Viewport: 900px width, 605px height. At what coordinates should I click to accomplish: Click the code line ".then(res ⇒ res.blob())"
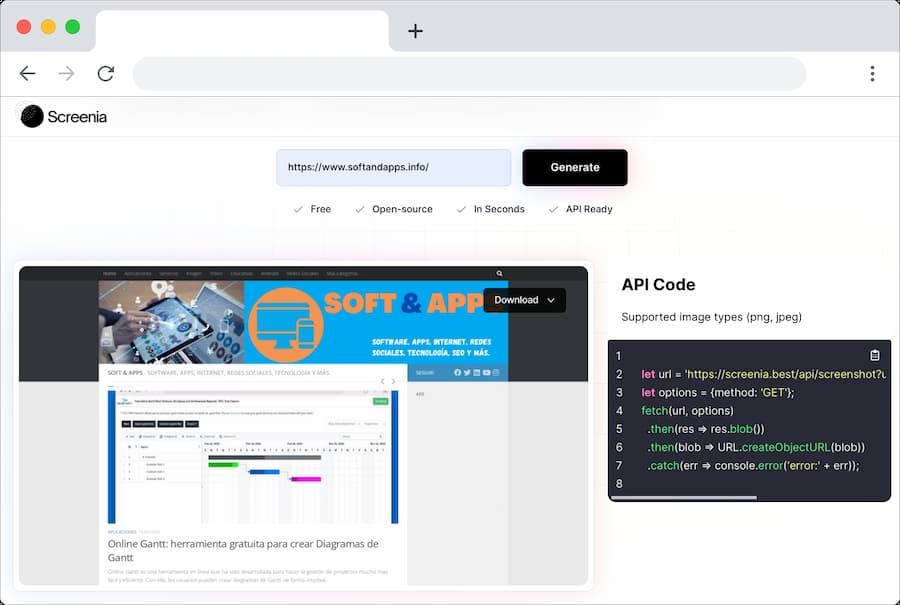705,429
